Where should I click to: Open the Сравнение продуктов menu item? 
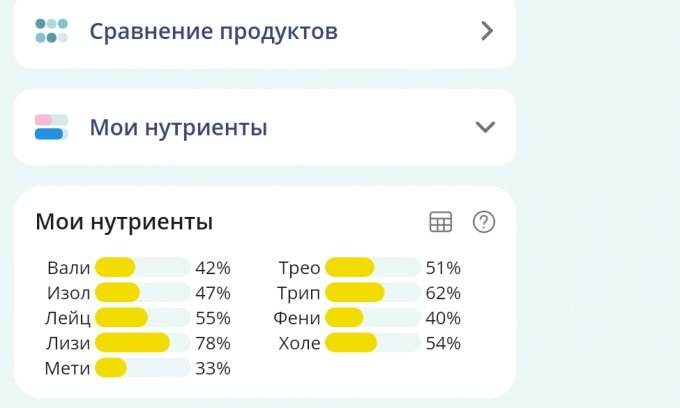pyautogui.click(x=213, y=31)
